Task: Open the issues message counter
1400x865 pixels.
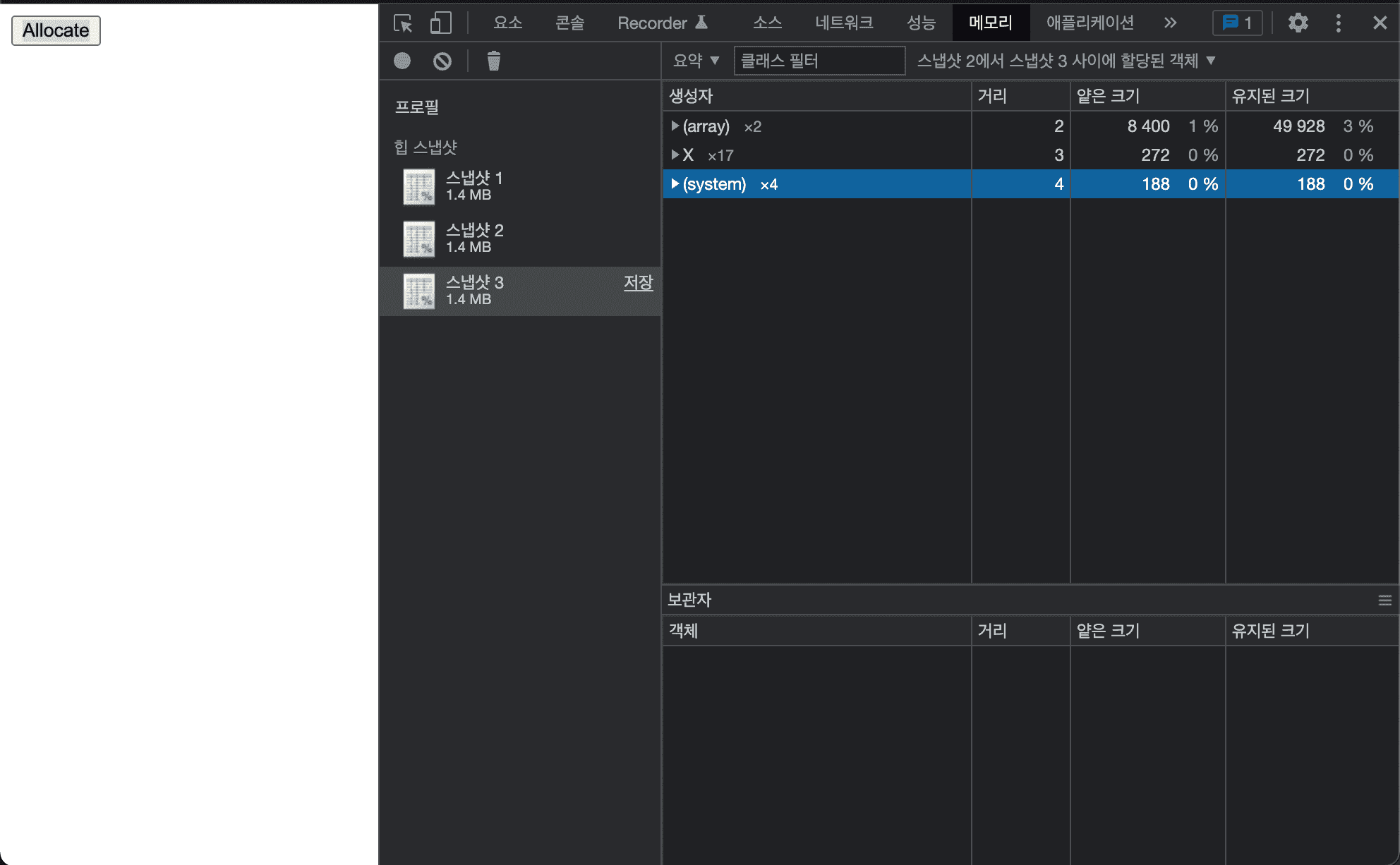Action: pos(1237,23)
